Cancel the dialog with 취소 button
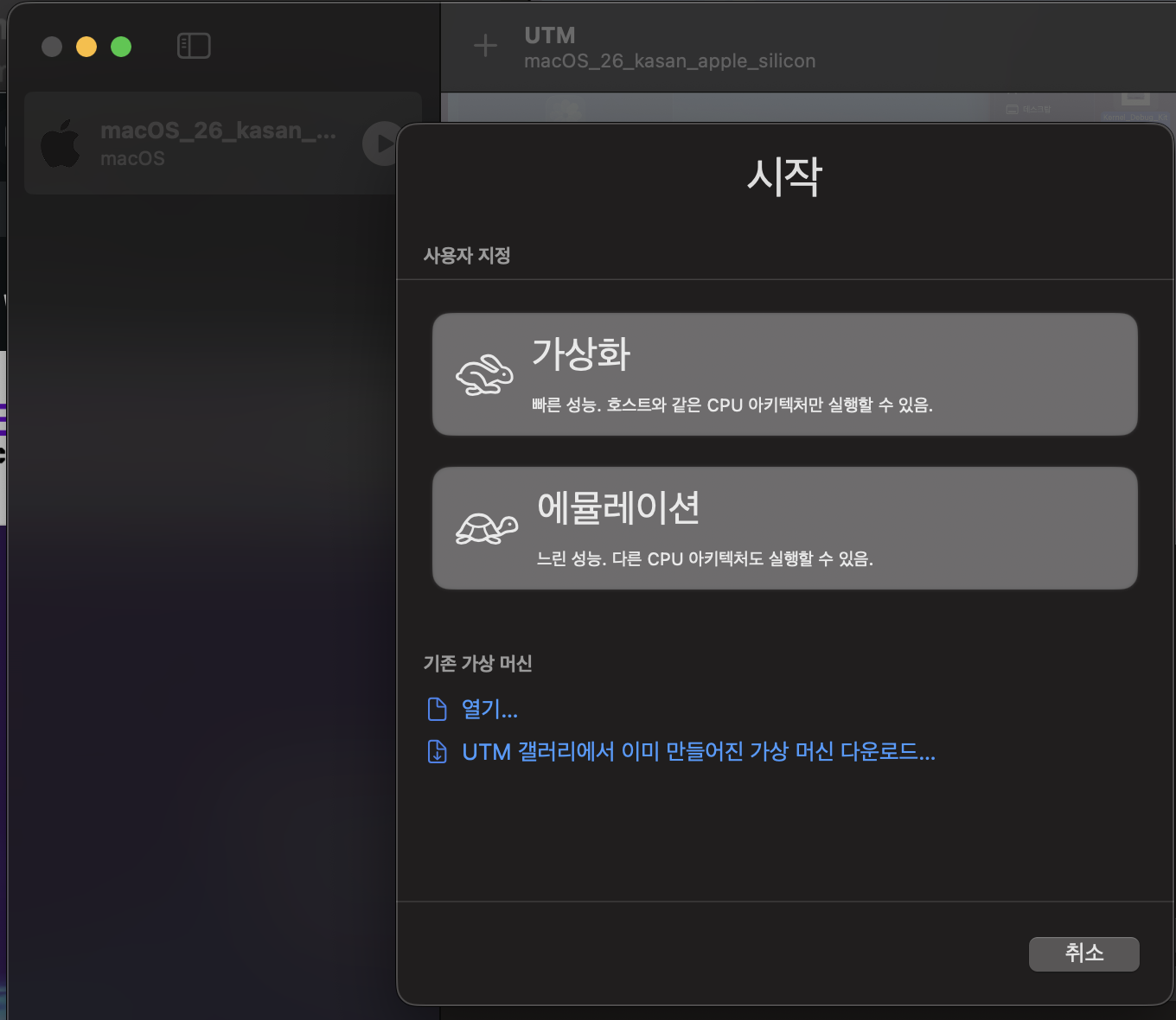 coord(1084,953)
